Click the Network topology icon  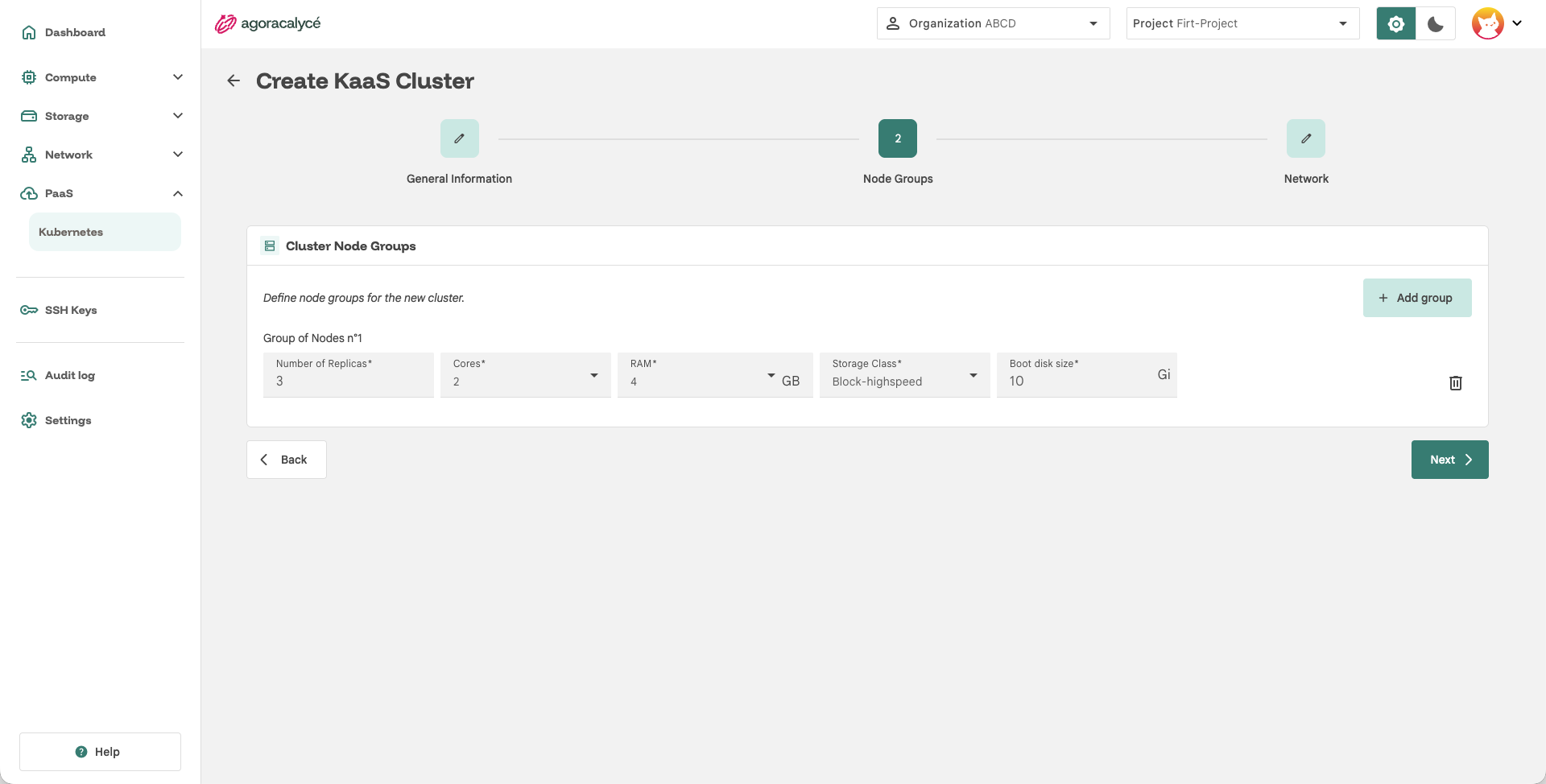[29, 155]
